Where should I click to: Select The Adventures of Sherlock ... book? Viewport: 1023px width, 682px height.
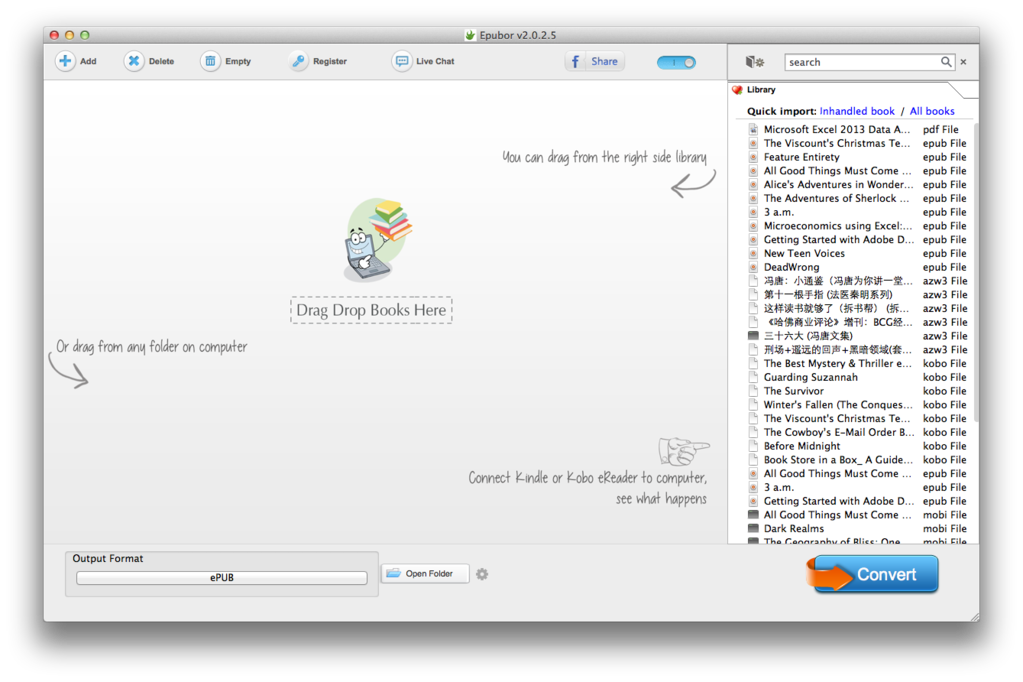[x=857, y=198]
